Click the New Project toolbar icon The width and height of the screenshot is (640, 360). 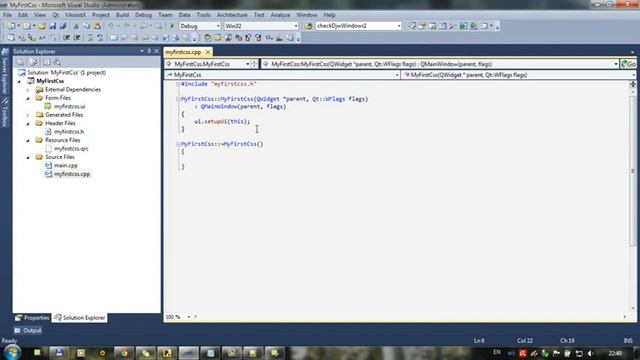point(11,26)
